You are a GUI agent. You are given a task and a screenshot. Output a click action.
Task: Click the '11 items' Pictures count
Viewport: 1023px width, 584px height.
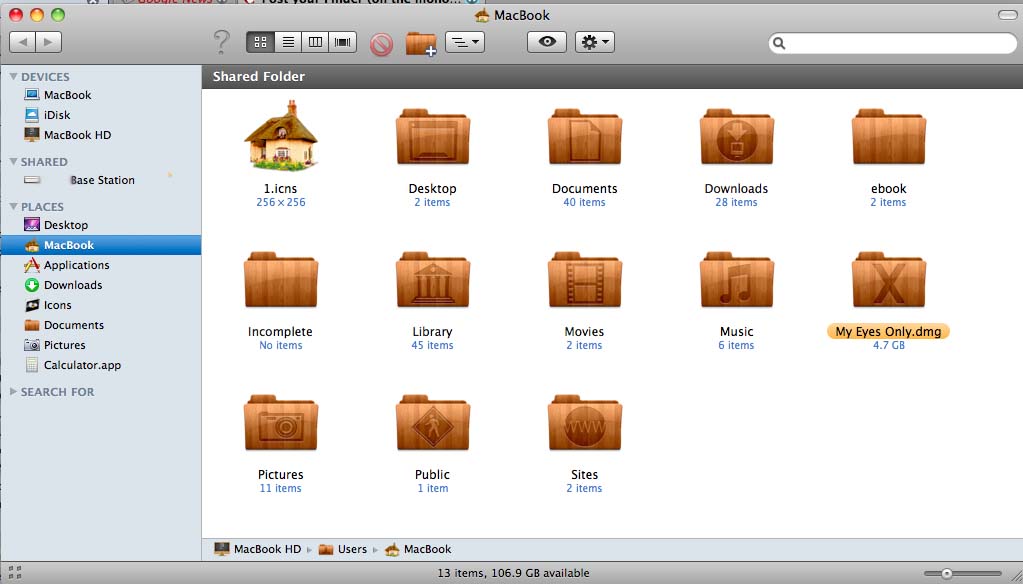point(281,488)
